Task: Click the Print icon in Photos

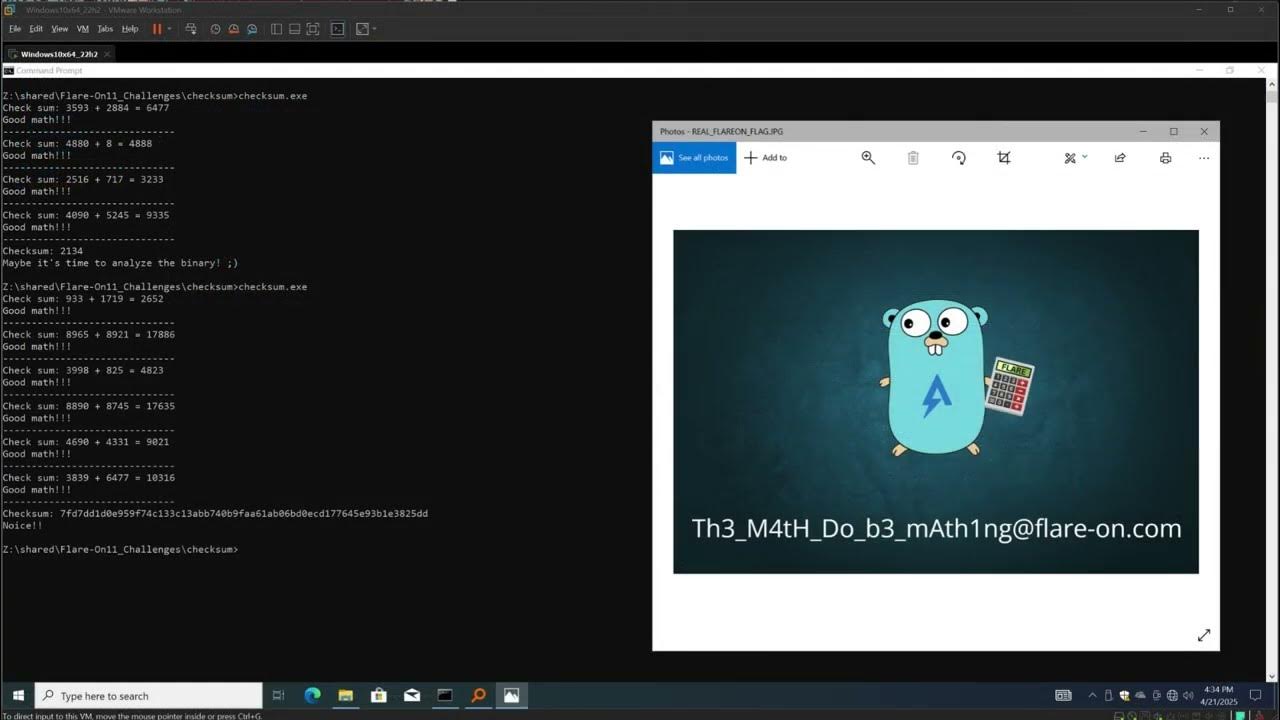Action: click(x=1165, y=158)
